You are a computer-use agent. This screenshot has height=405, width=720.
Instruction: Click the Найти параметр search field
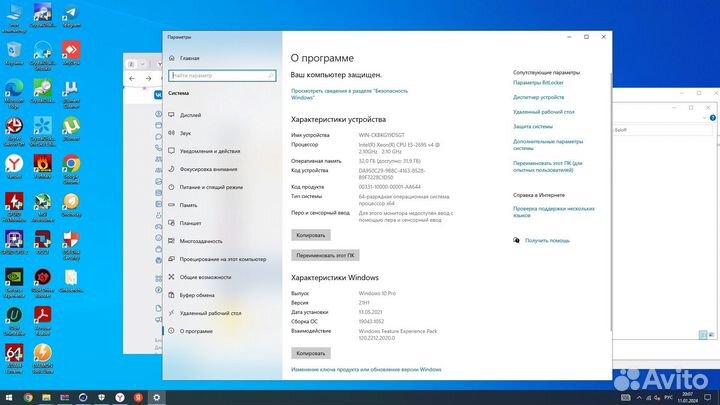(x=222, y=75)
